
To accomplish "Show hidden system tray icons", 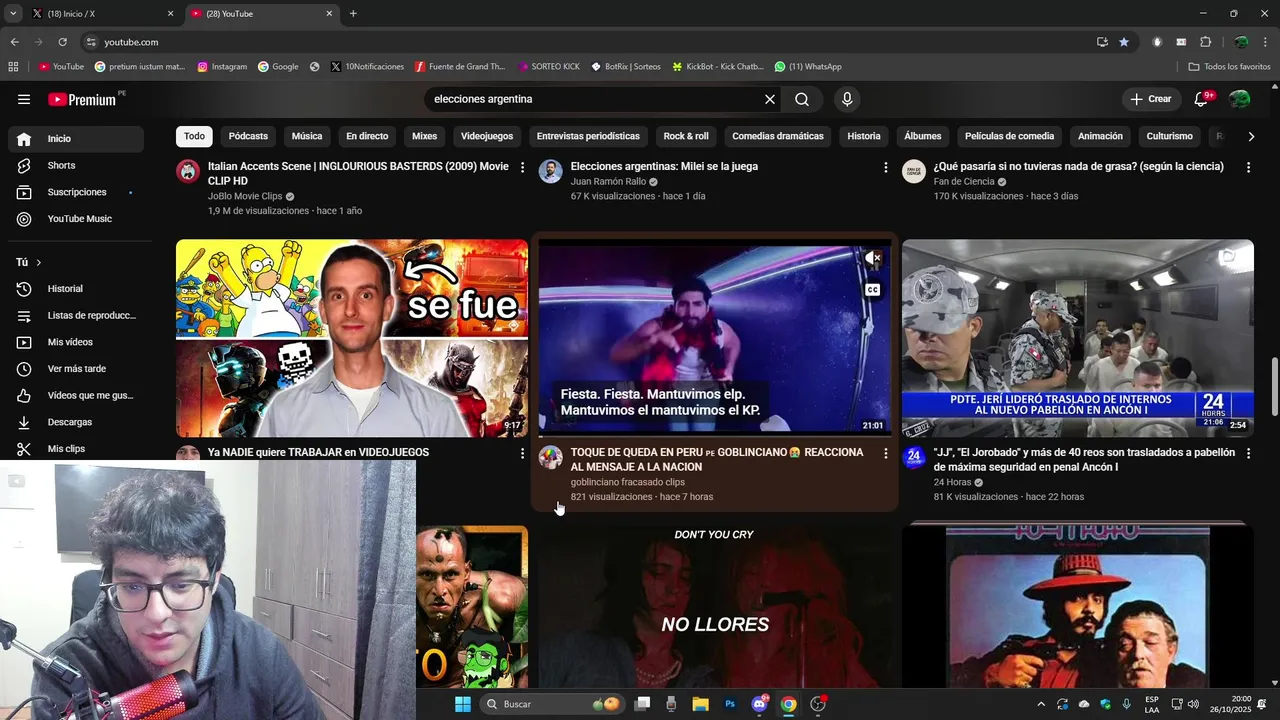I will pos(1041,704).
